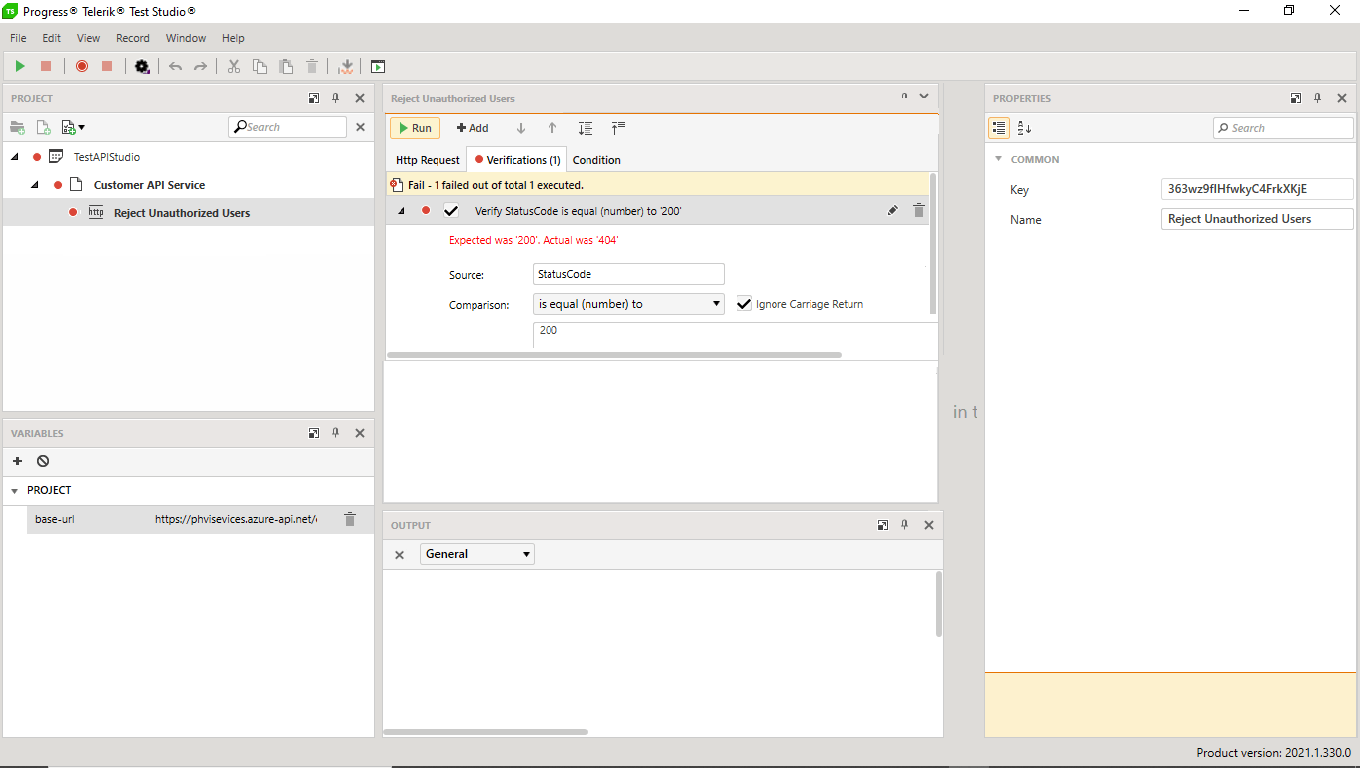Select the Verifications (1) tab
This screenshot has width=1360, height=768.
(x=517, y=160)
